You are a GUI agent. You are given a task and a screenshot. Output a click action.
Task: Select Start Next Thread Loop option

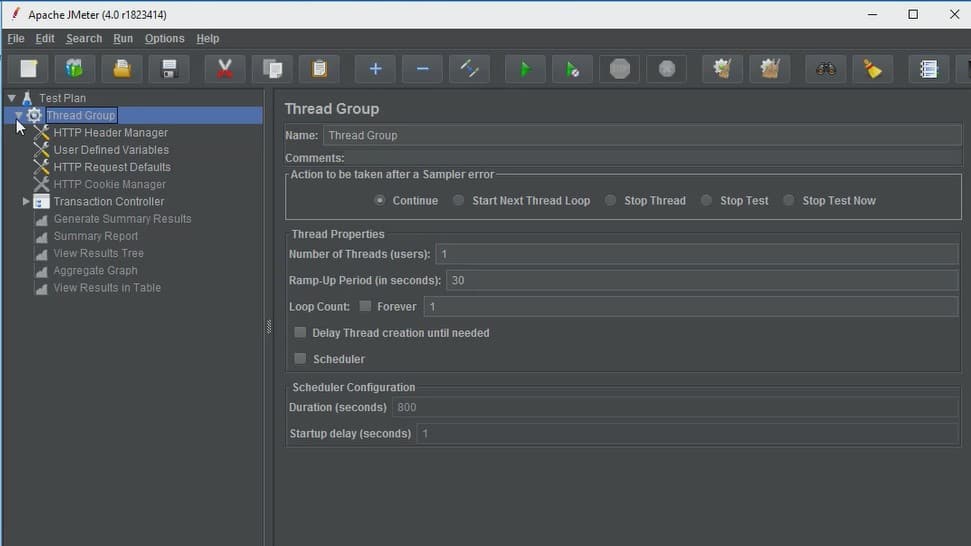458,200
